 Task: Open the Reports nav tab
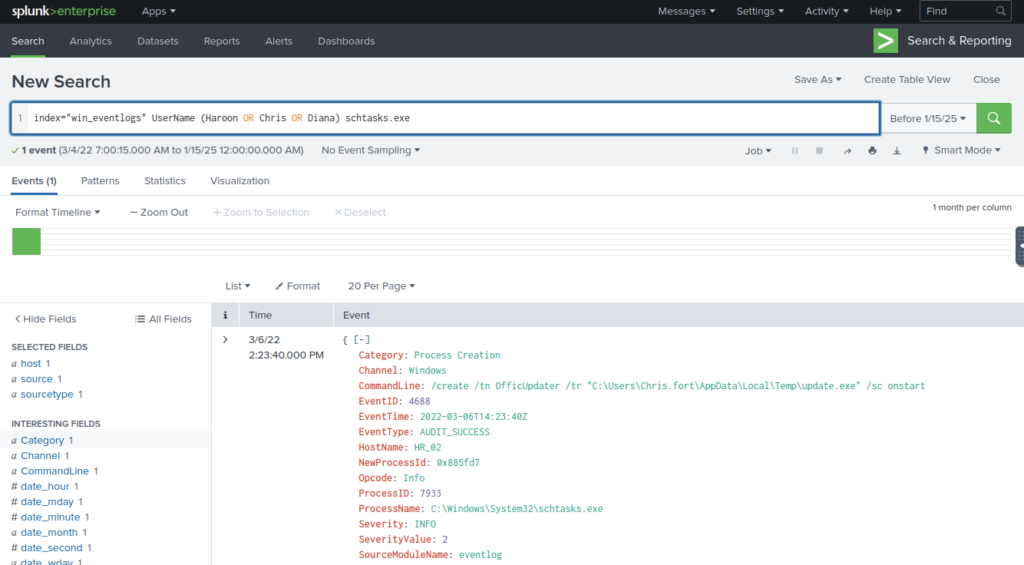[x=221, y=41]
